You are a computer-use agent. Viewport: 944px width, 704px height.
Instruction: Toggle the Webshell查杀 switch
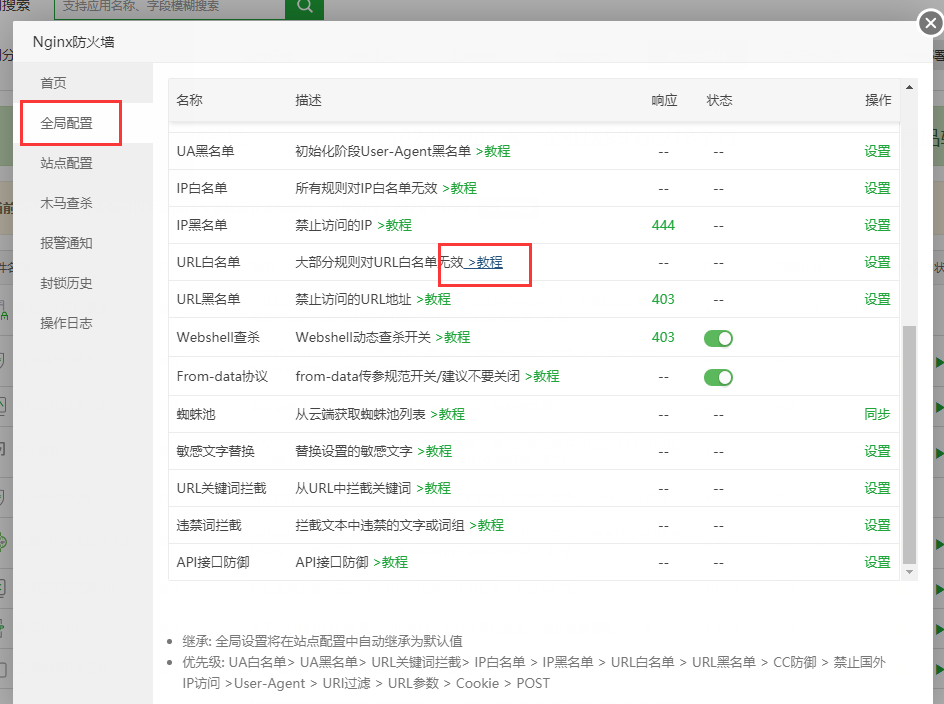pos(718,338)
